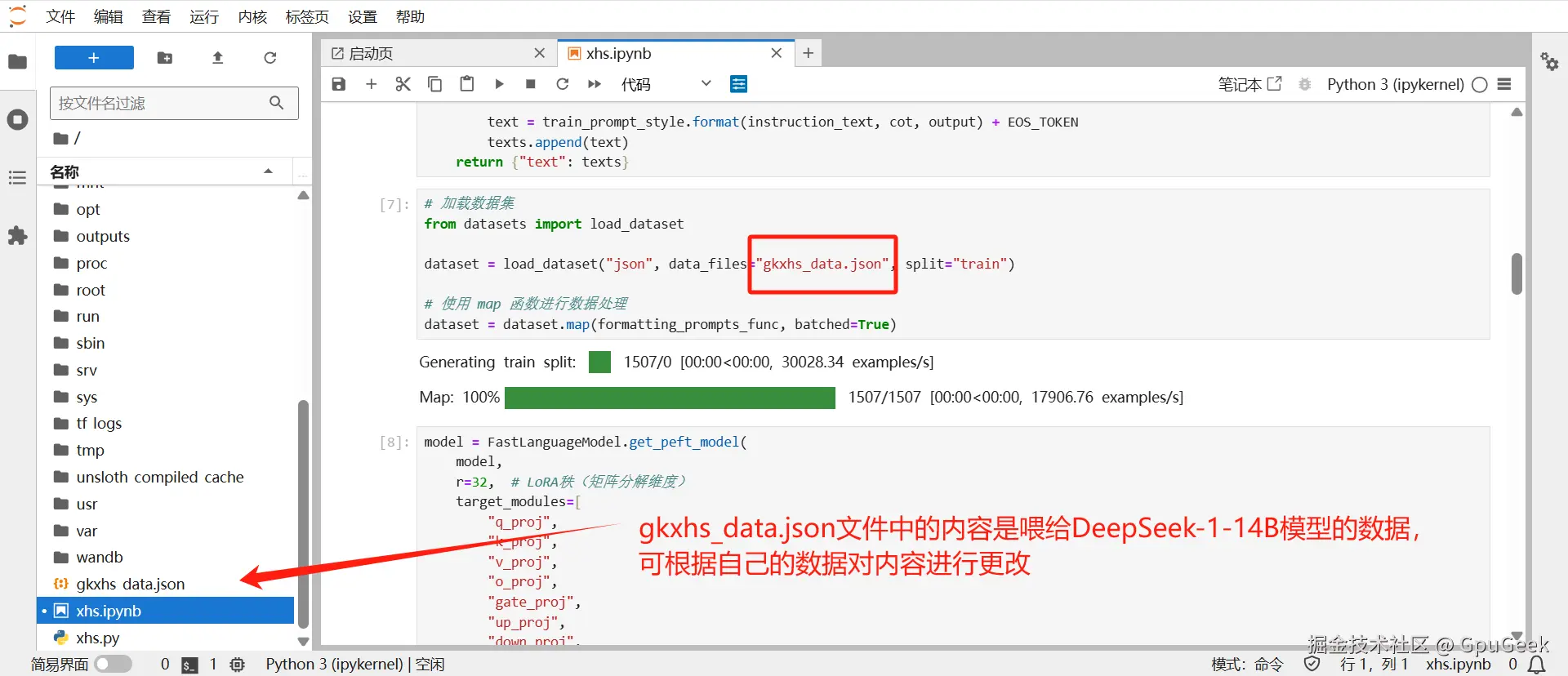Cut the selected cell with scissors icon
Viewport: 1568px width, 676px height.
pos(403,84)
